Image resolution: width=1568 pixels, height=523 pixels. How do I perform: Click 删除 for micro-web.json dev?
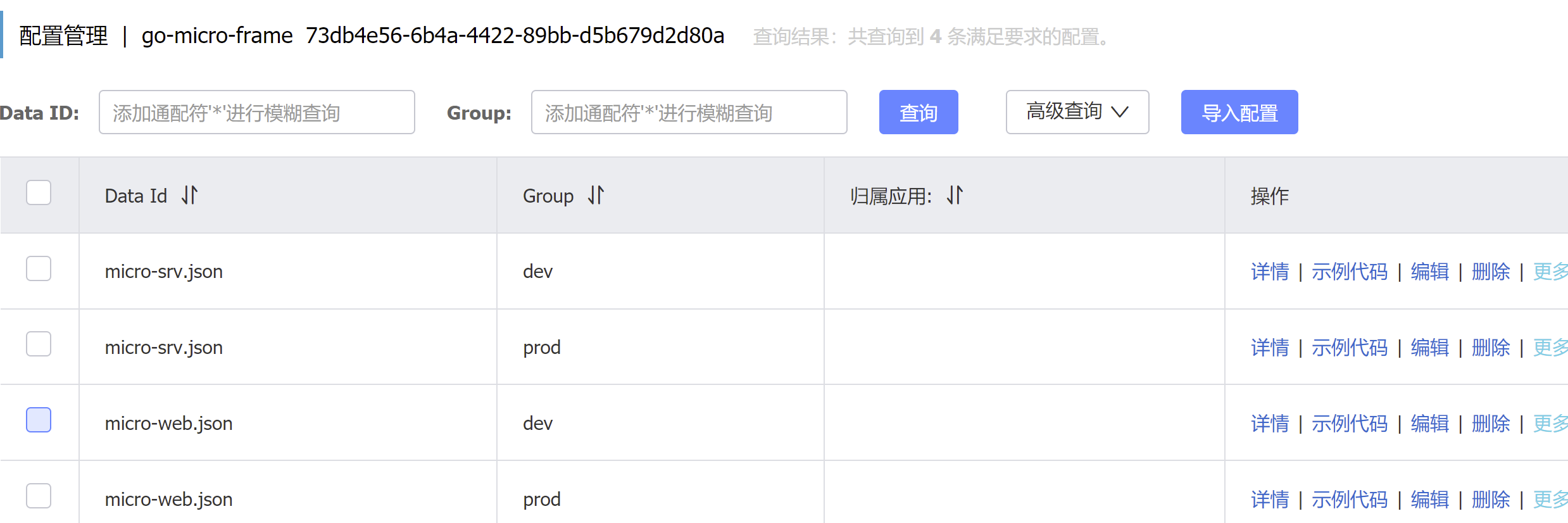click(x=1491, y=424)
